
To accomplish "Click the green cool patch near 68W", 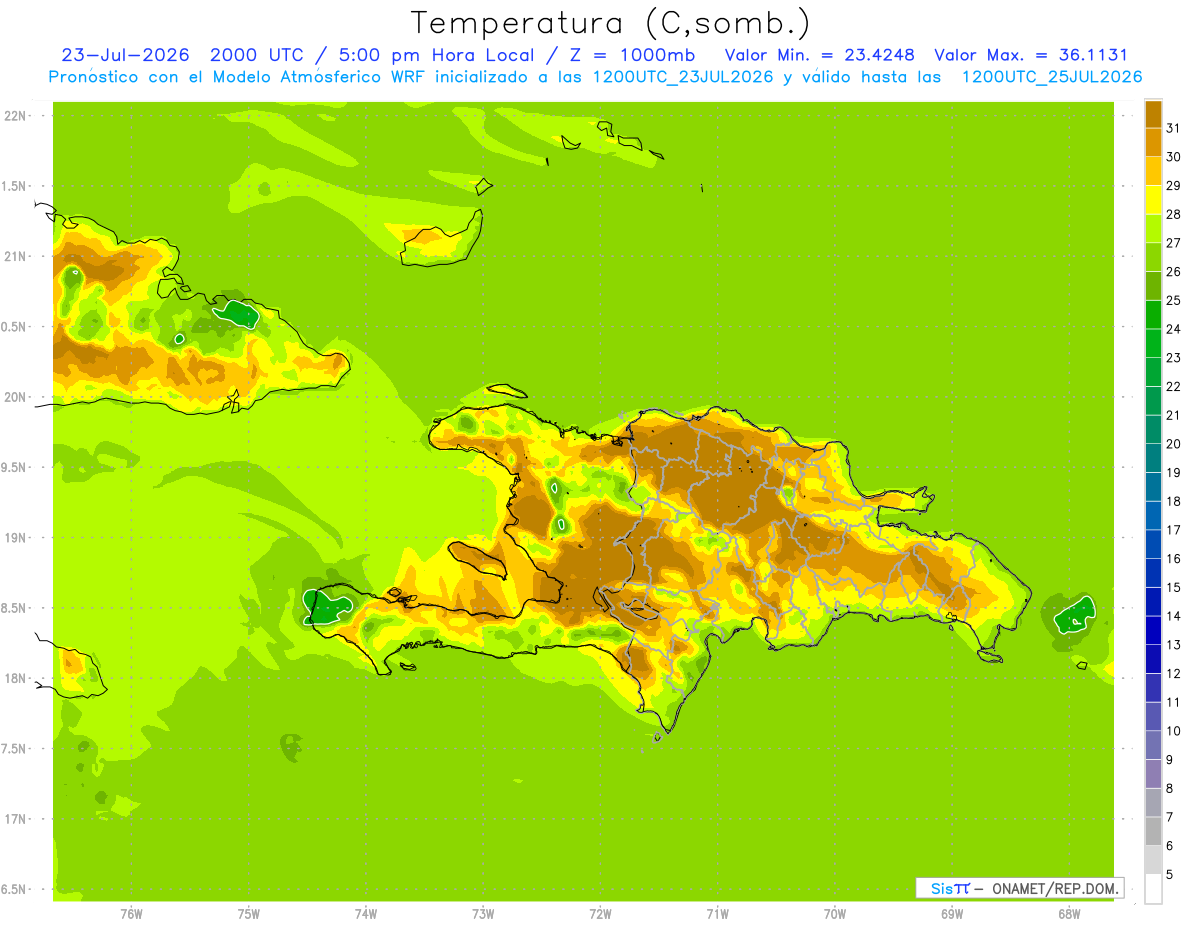I will pos(1075,615).
